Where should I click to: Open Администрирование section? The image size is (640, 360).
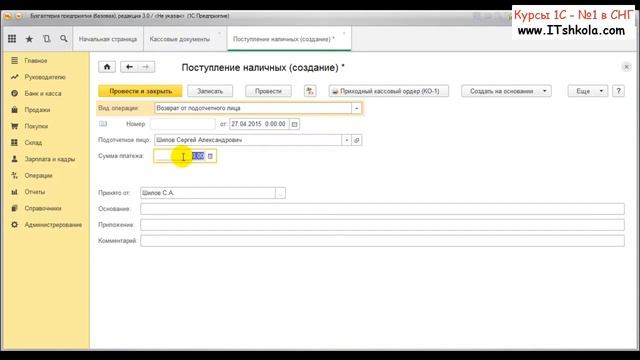point(53,225)
